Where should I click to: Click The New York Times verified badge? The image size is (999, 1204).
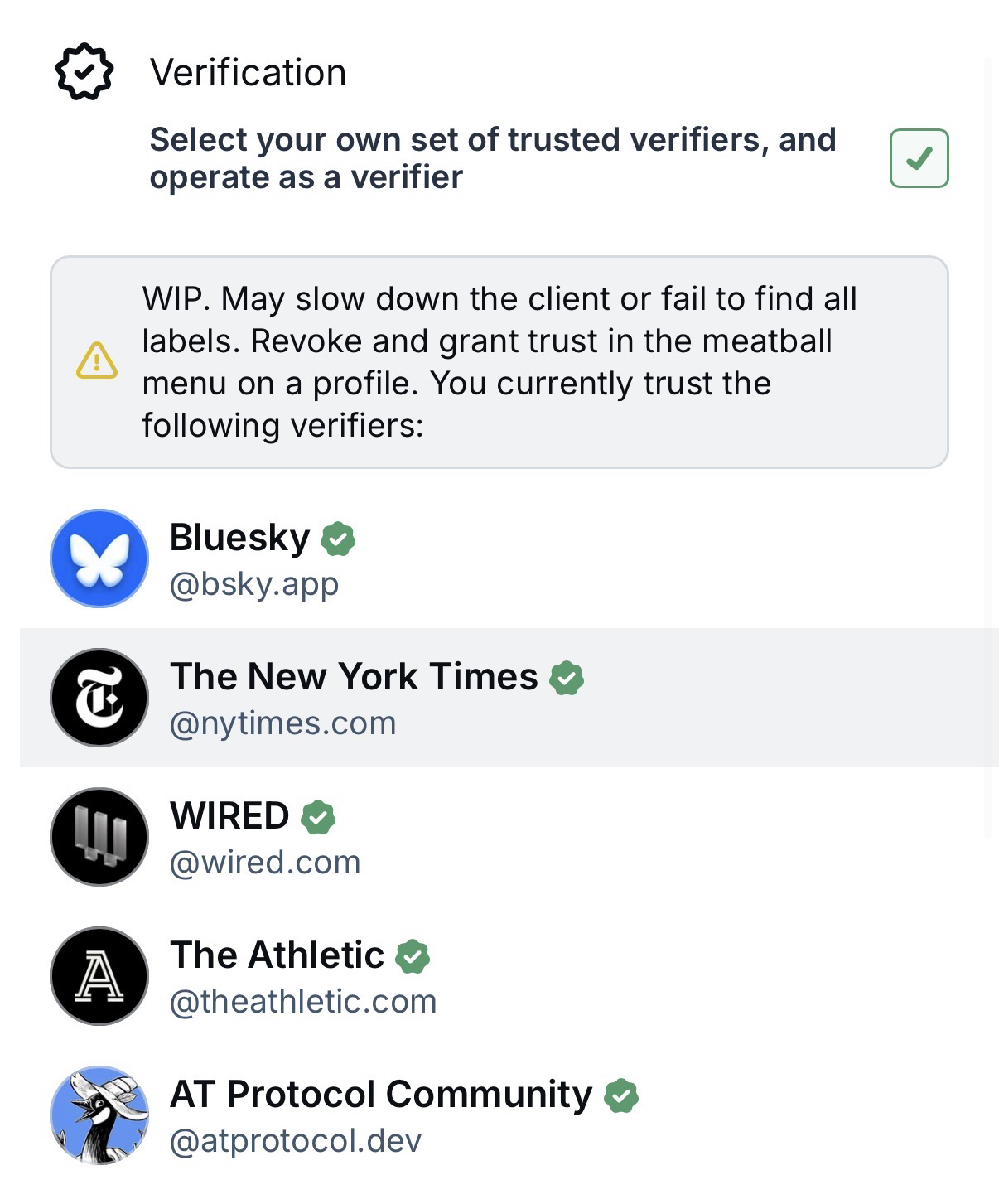tap(567, 678)
